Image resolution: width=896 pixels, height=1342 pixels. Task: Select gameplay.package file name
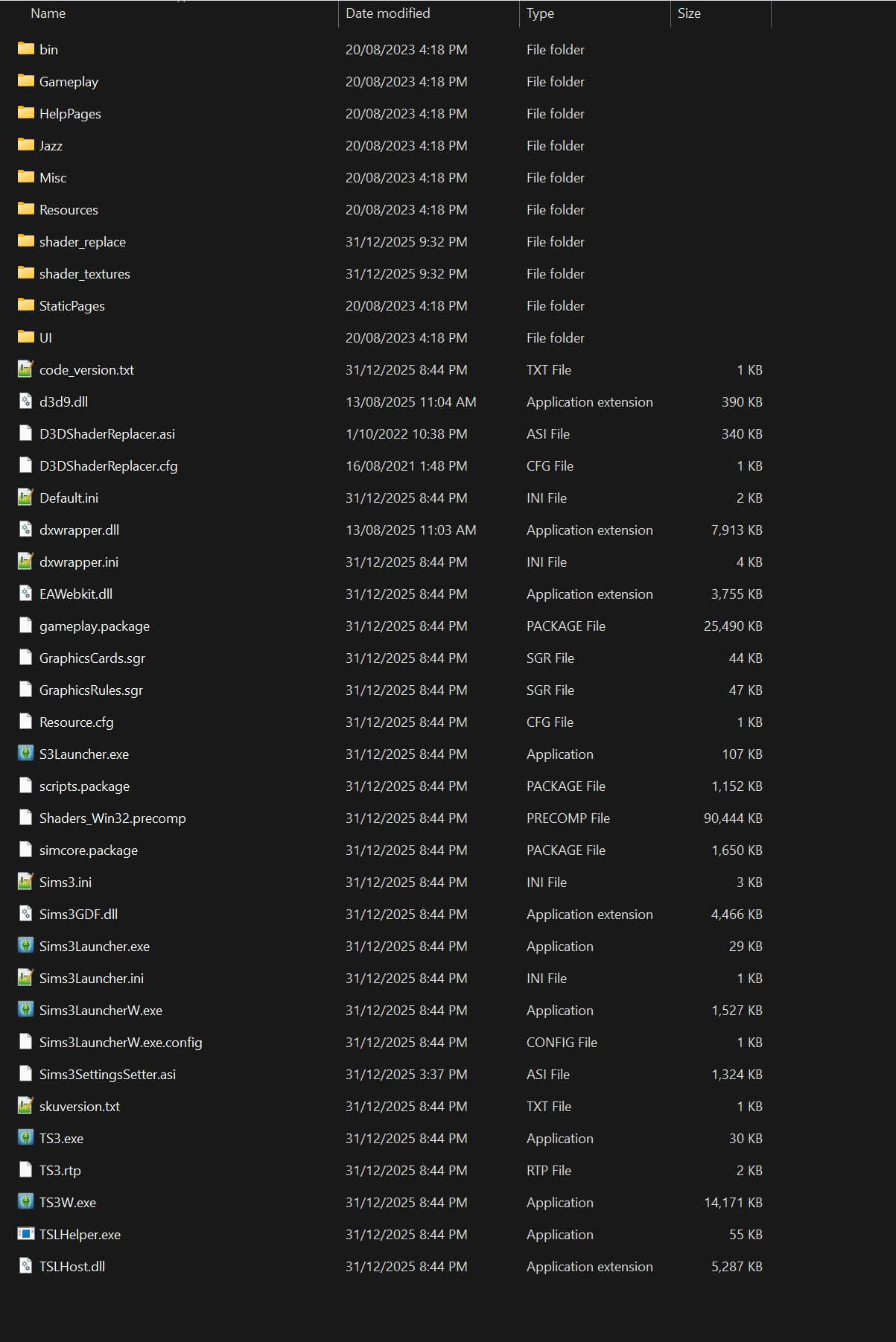(95, 626)
